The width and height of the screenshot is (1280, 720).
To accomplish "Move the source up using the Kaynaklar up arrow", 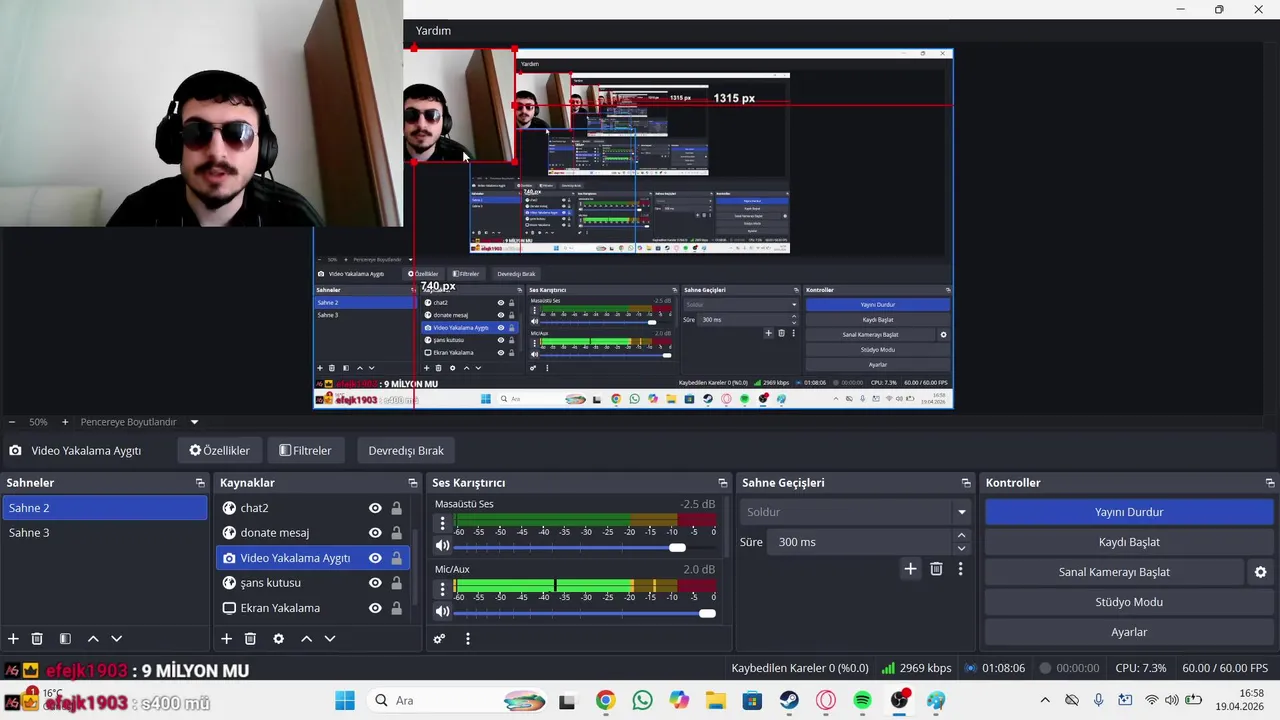I will tap(306, 639).
